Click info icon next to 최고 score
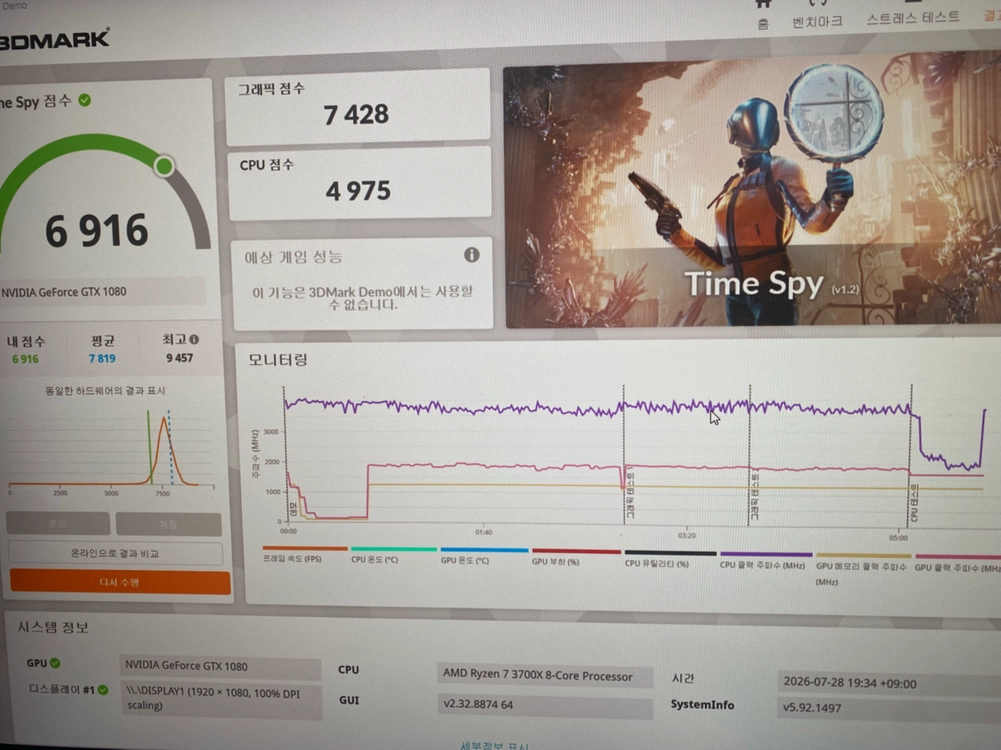 pyautogui.click(x=194, y=339)
